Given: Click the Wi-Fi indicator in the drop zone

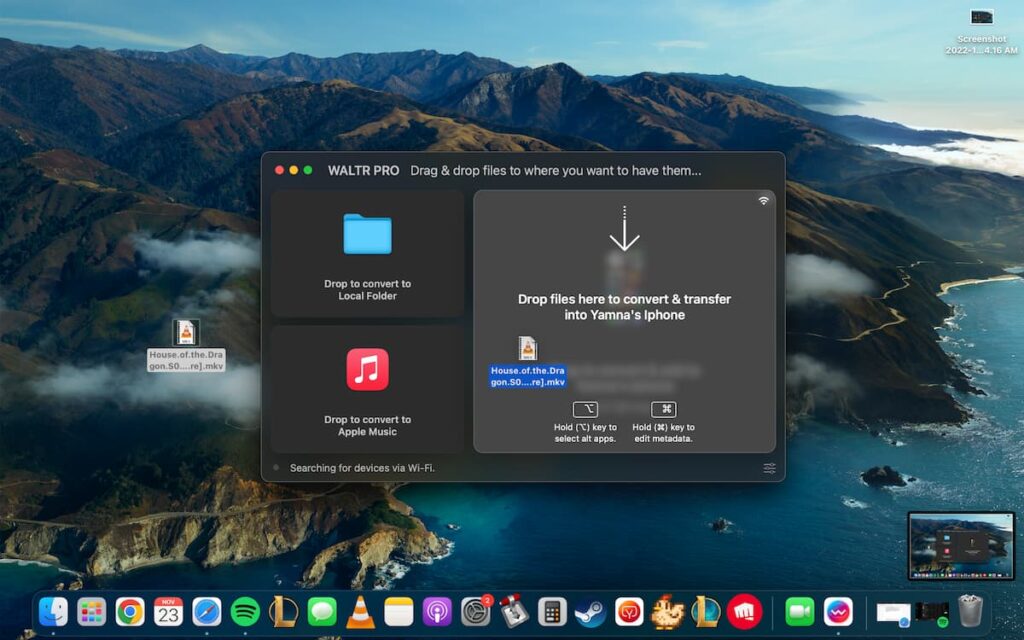Looking at the screenshot, I should [x=764, y=201].
